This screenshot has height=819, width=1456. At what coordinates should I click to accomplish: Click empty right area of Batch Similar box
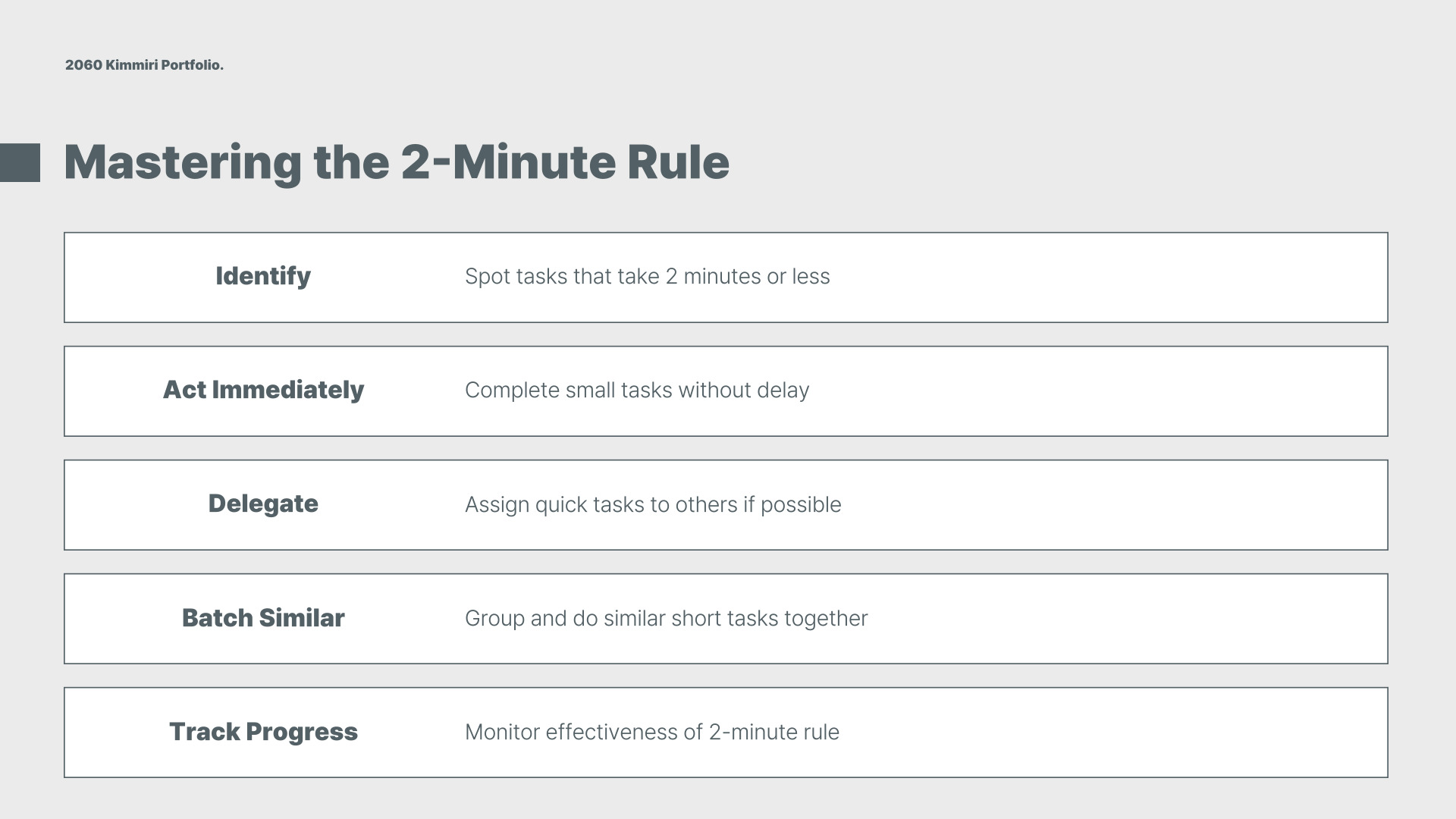(x=1130, y=619)
